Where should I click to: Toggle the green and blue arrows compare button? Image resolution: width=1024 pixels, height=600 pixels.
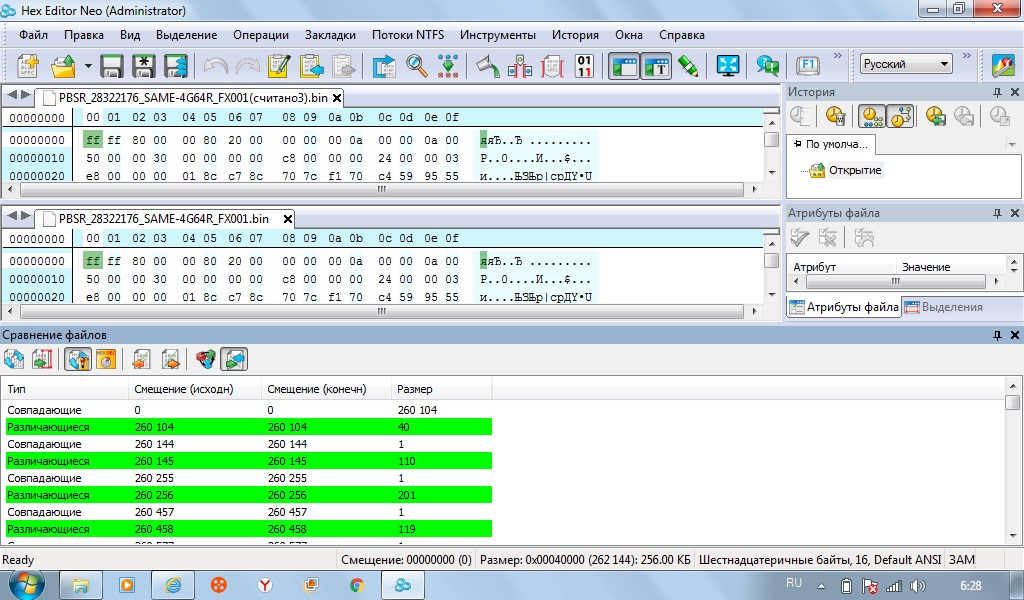pyautogui.click(x=234, y=359)
